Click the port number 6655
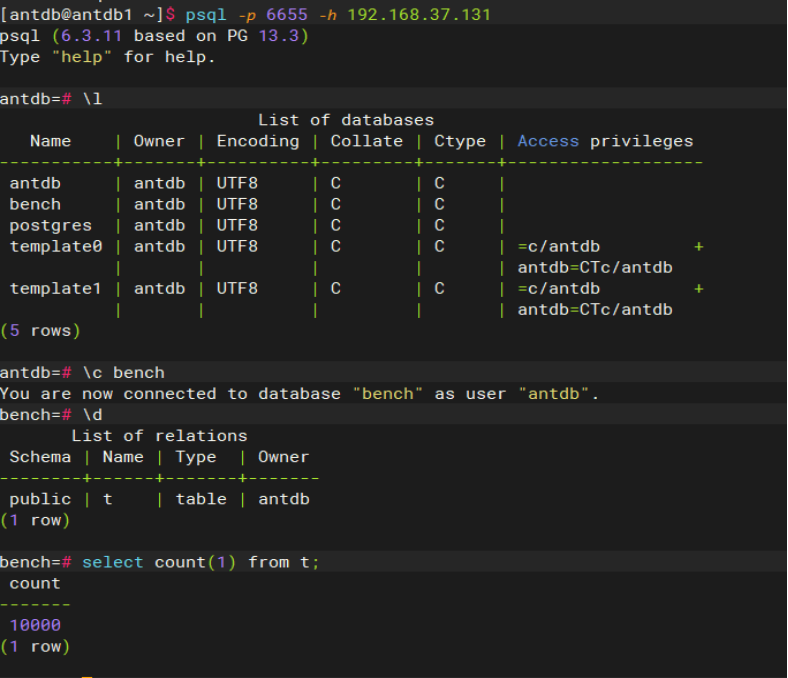788x678 pixels. [286, 15]
